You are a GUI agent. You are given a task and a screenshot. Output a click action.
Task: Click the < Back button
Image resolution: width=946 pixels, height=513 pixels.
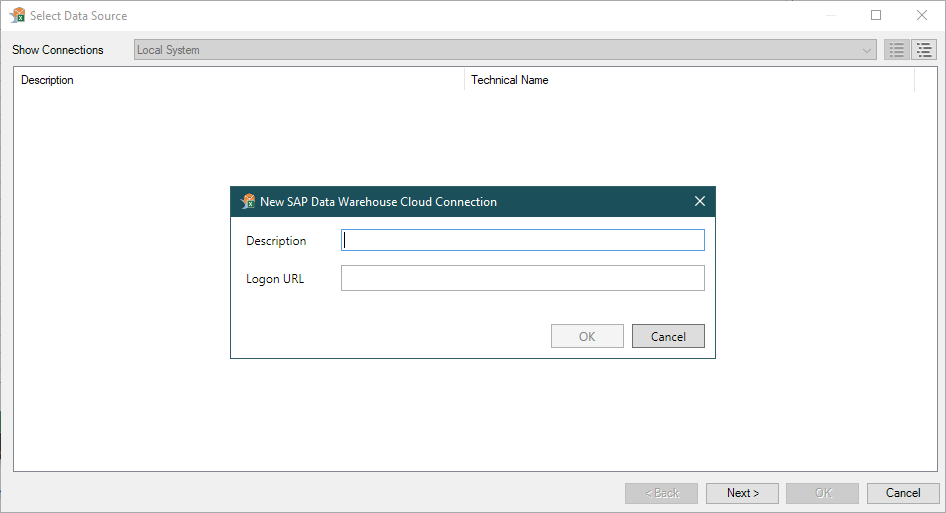click(x=661, y=493)
